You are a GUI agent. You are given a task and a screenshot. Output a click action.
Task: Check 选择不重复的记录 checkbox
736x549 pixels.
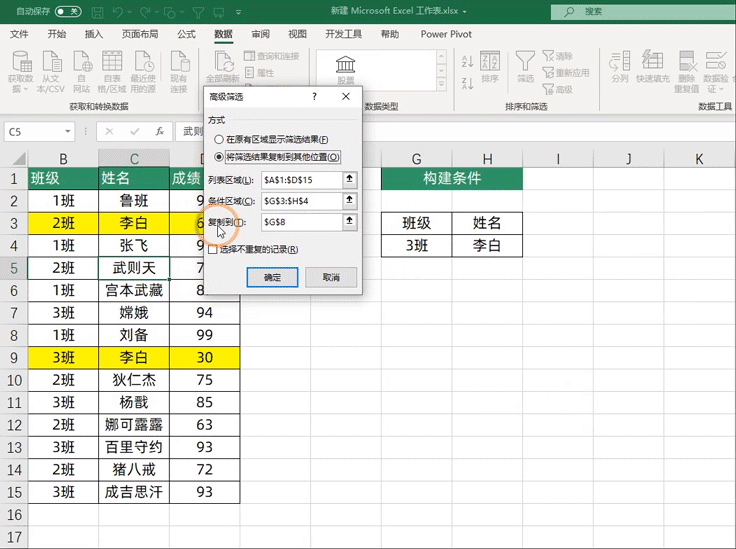click(213, 250)
